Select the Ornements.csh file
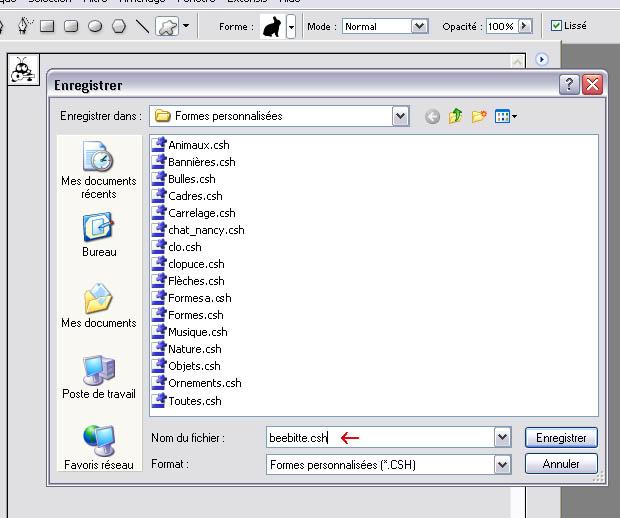 click(197, 383)
